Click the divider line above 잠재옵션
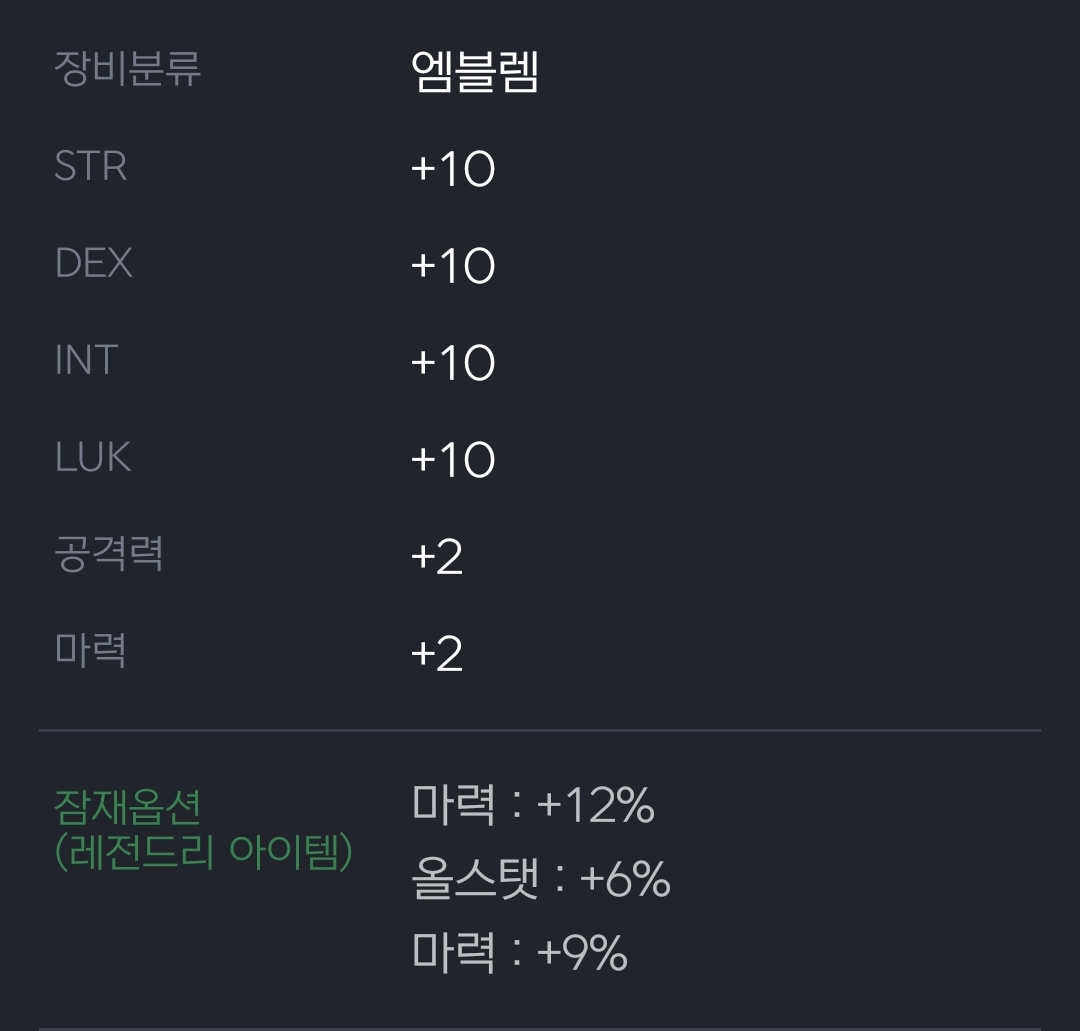The height and width of the screenshot is (1031, 1080). [x=540, y=731]
